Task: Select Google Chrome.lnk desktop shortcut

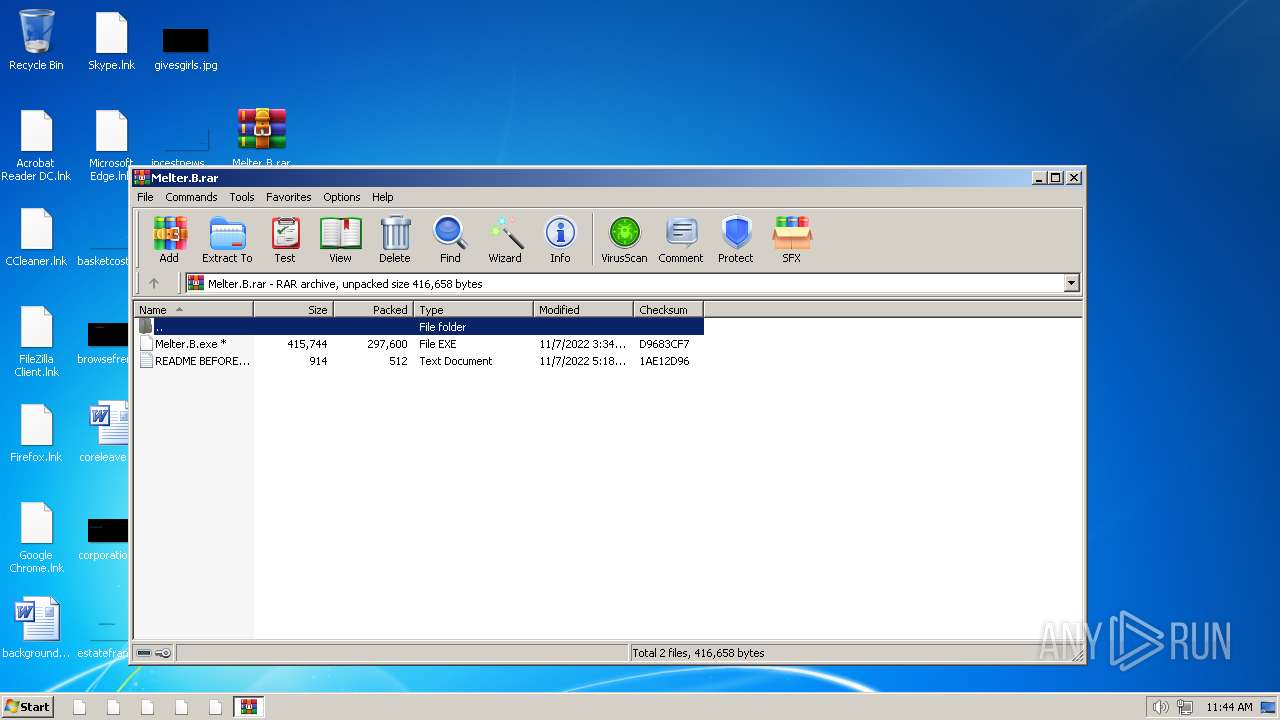Action: click(x=36, y=536)
